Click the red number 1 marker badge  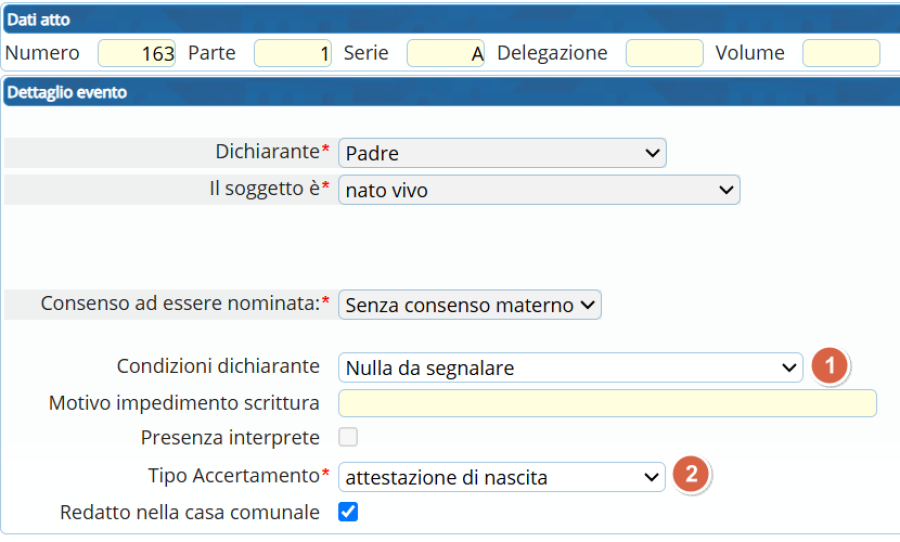[829, 366]
